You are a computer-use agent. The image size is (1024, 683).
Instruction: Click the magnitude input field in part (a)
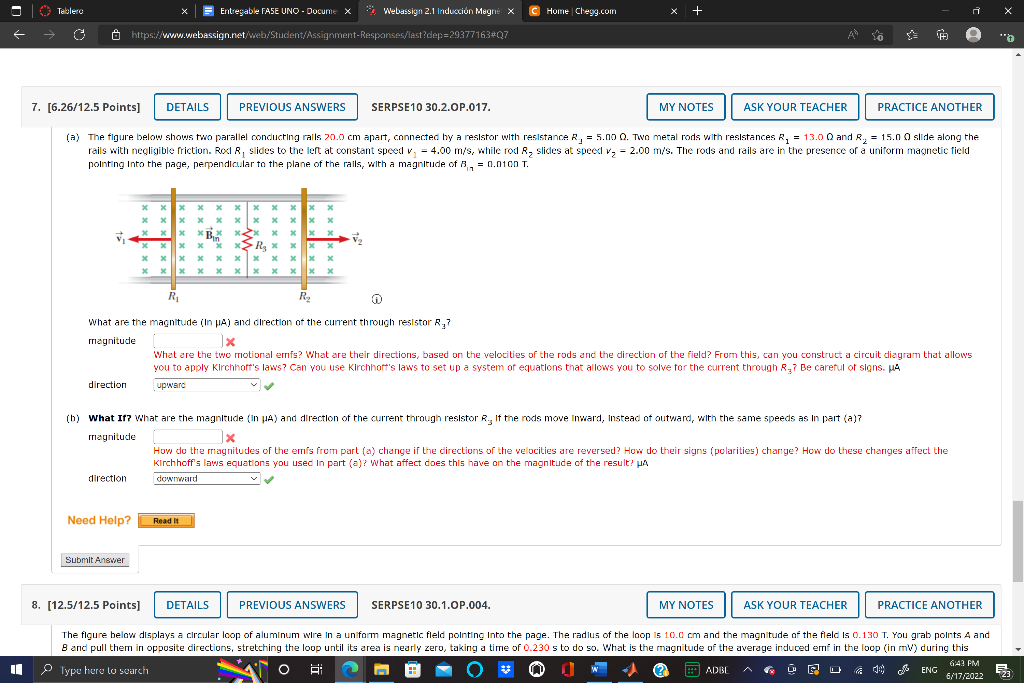pos(190,340)
